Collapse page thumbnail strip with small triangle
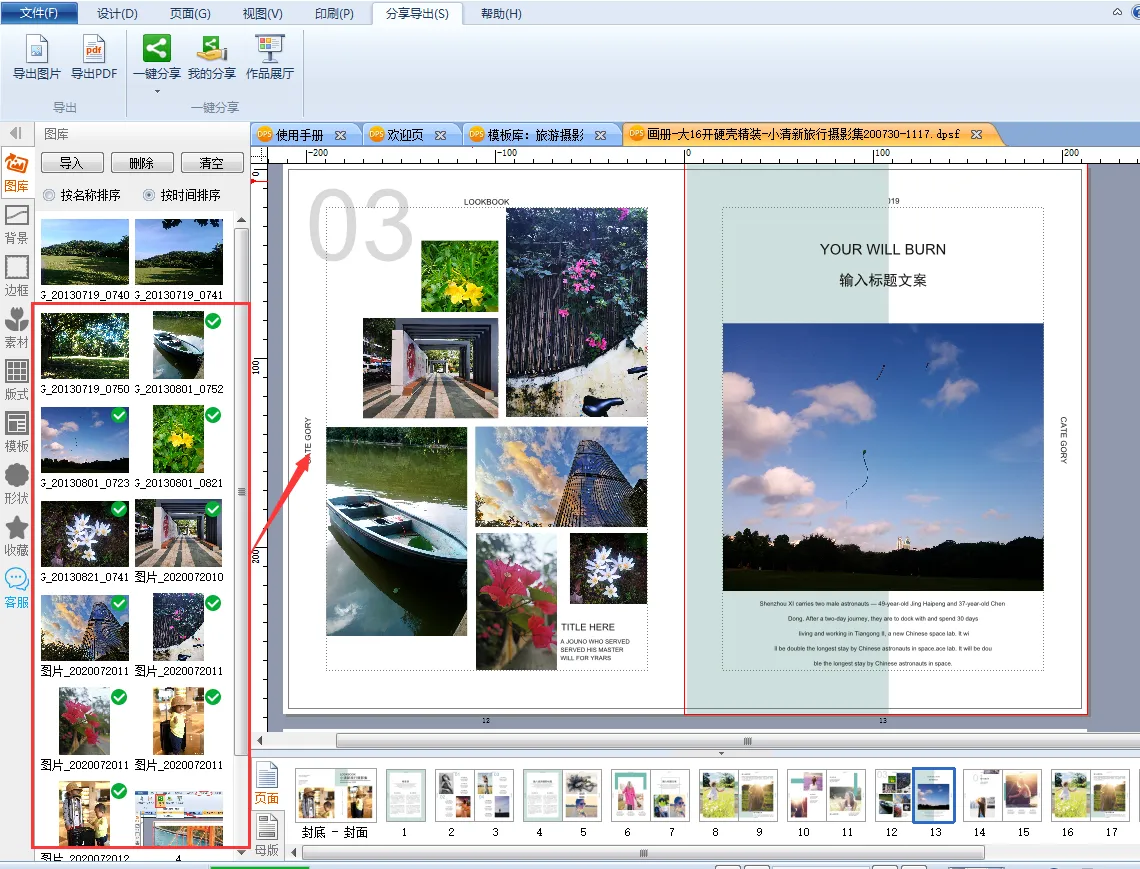The width and height of the screenshot is (1140, 869). (x=720, y=754)
